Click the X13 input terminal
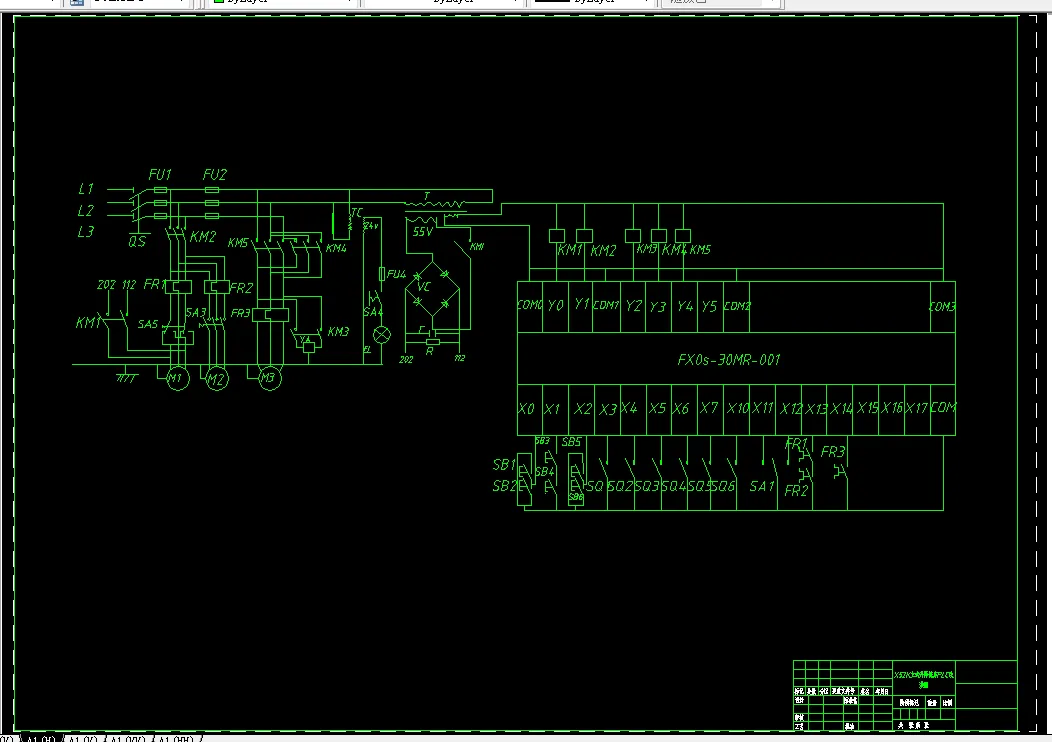Viewport: 1052px width, 742px height. tap(816, 409)
